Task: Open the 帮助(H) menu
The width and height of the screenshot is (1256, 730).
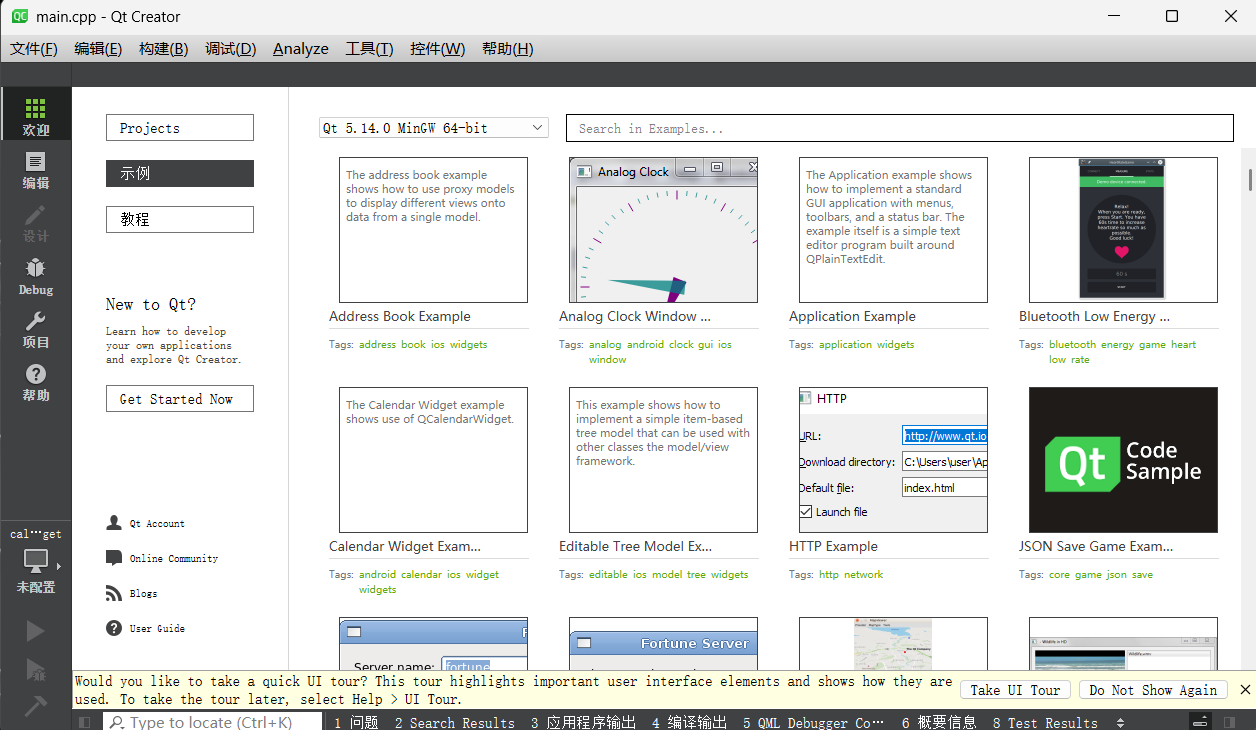Action: point(507,49)
